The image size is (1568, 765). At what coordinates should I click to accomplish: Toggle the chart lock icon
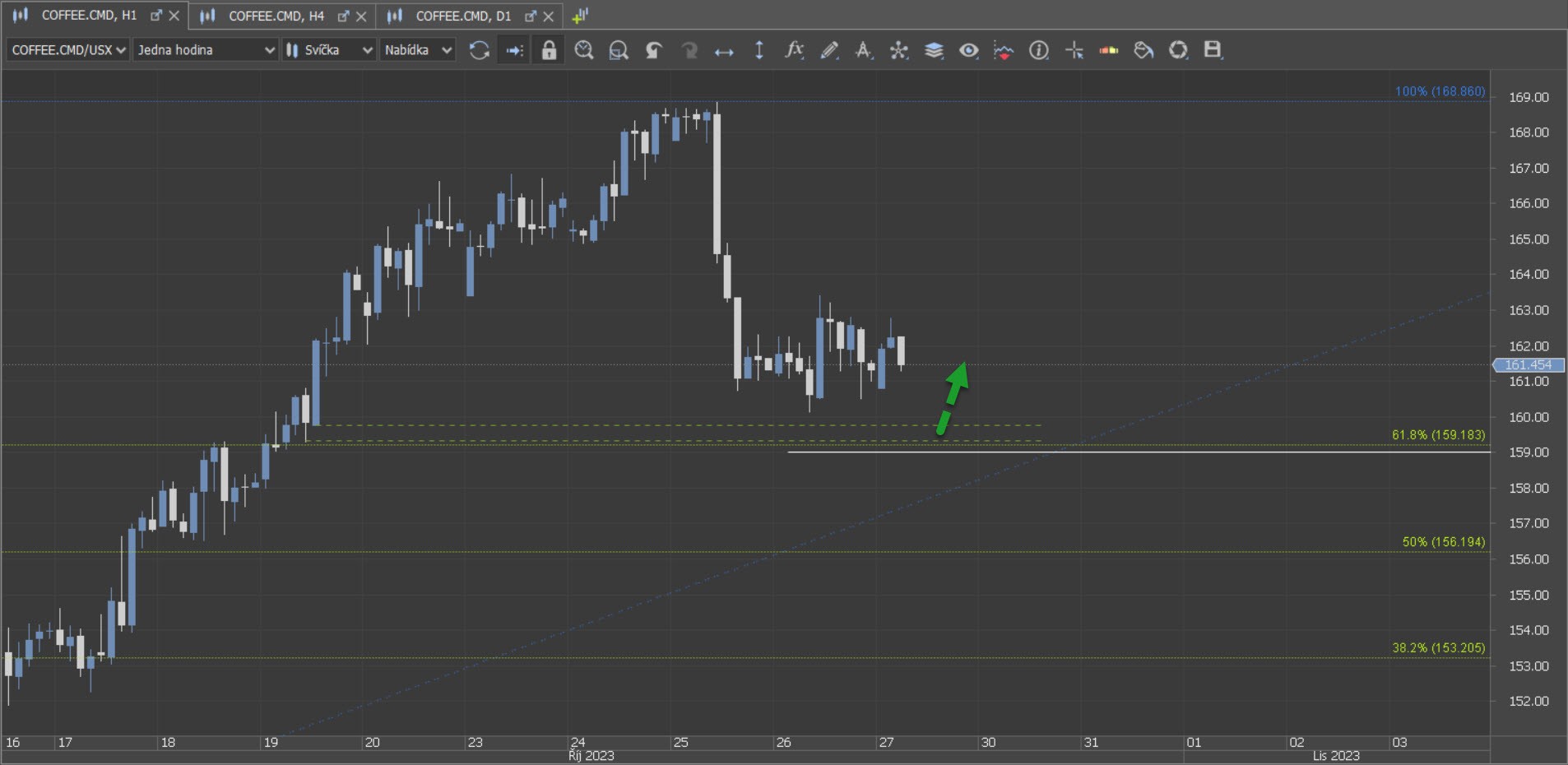(x=549, y=50)
